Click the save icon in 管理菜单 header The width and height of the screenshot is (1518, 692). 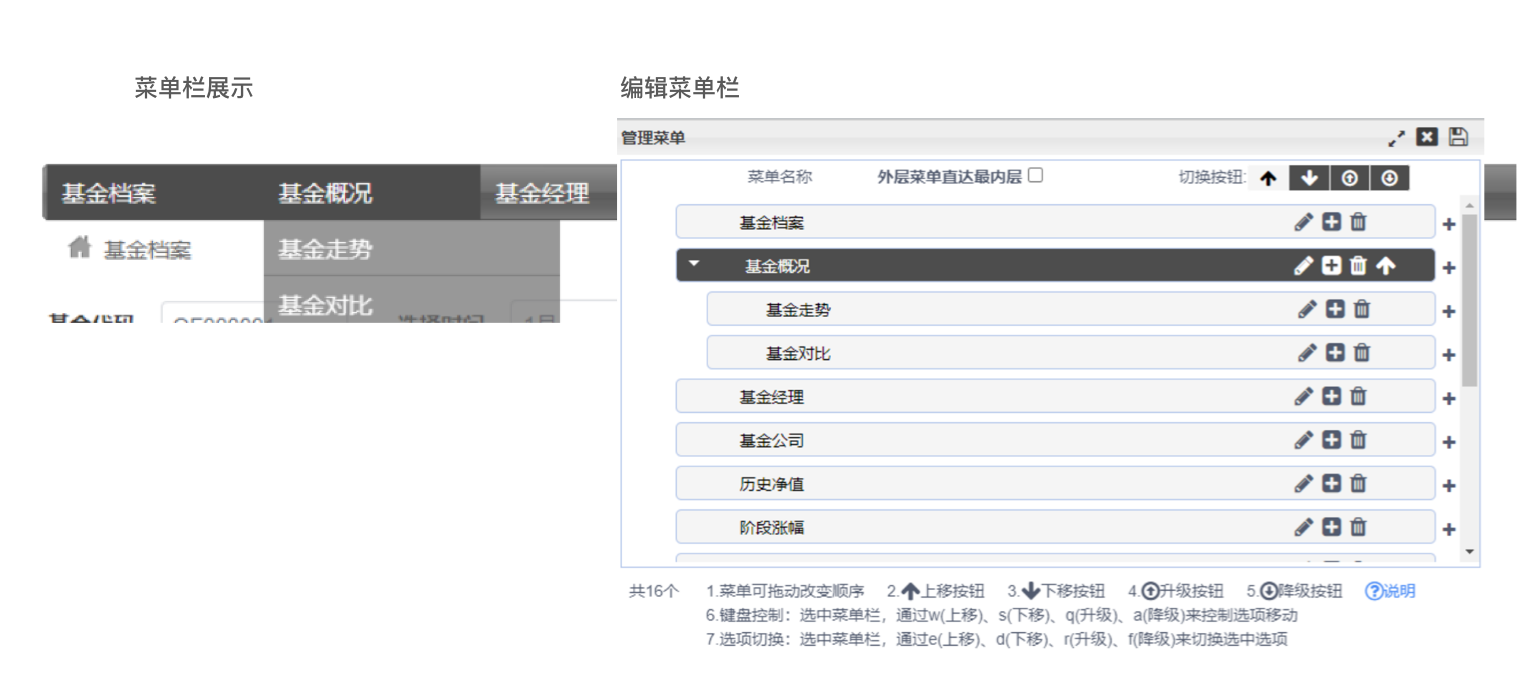pyautogui.click(x=1458, y=137)
